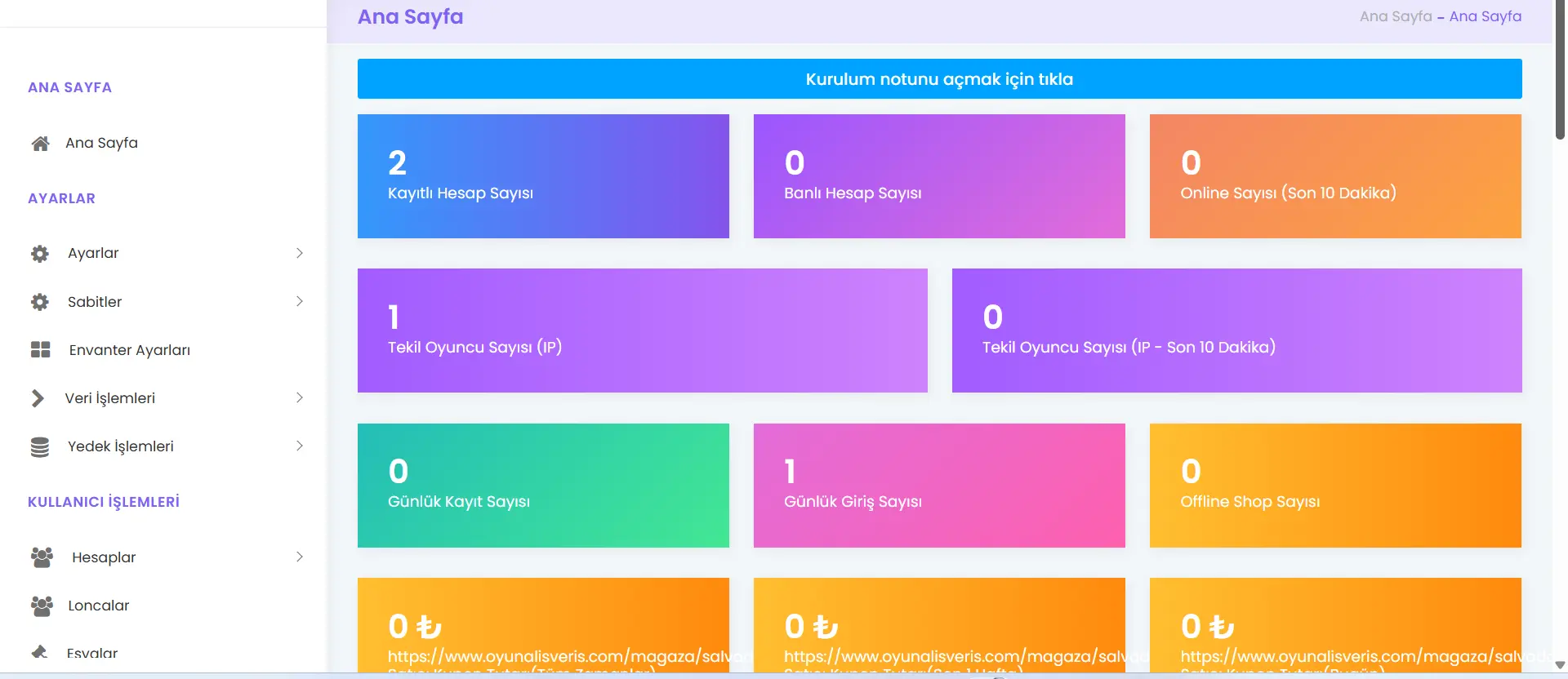Expand the Sabitler submenu chevron

(x=300, y=301)
